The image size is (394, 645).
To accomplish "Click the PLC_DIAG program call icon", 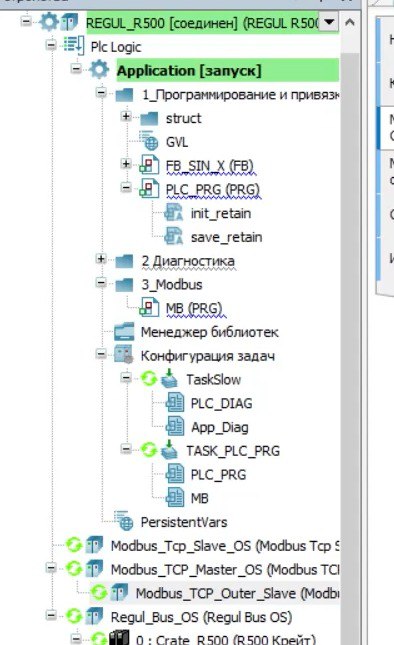I will tap(175, 403).
